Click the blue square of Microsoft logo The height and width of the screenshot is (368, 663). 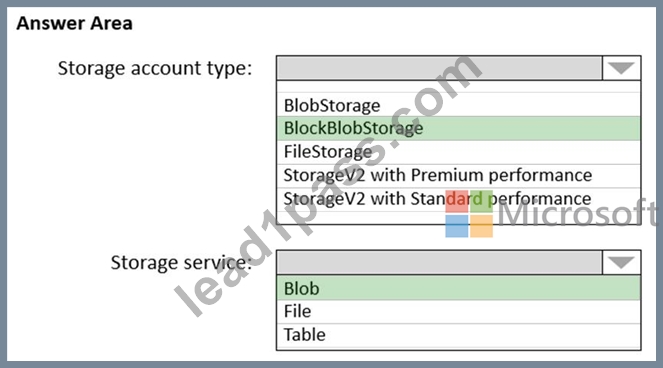(457, 226)
